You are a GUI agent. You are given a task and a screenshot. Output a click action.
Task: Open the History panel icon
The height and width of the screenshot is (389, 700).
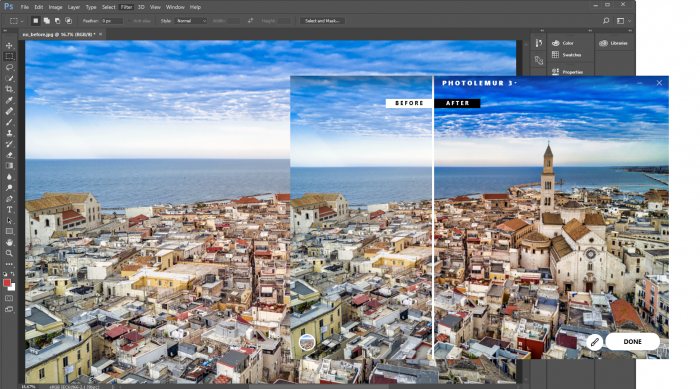tap(539, 43)
